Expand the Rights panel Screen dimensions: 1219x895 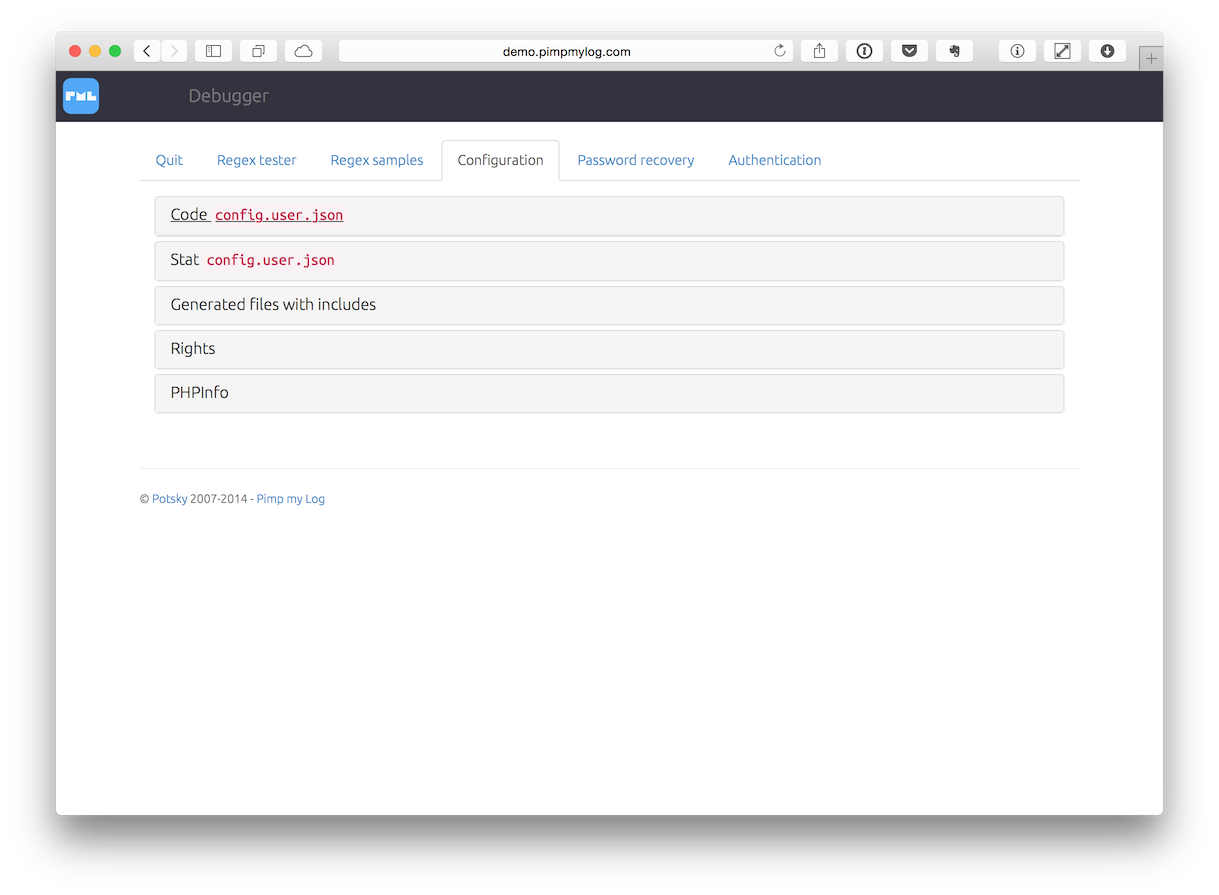(x=609, y=348)
